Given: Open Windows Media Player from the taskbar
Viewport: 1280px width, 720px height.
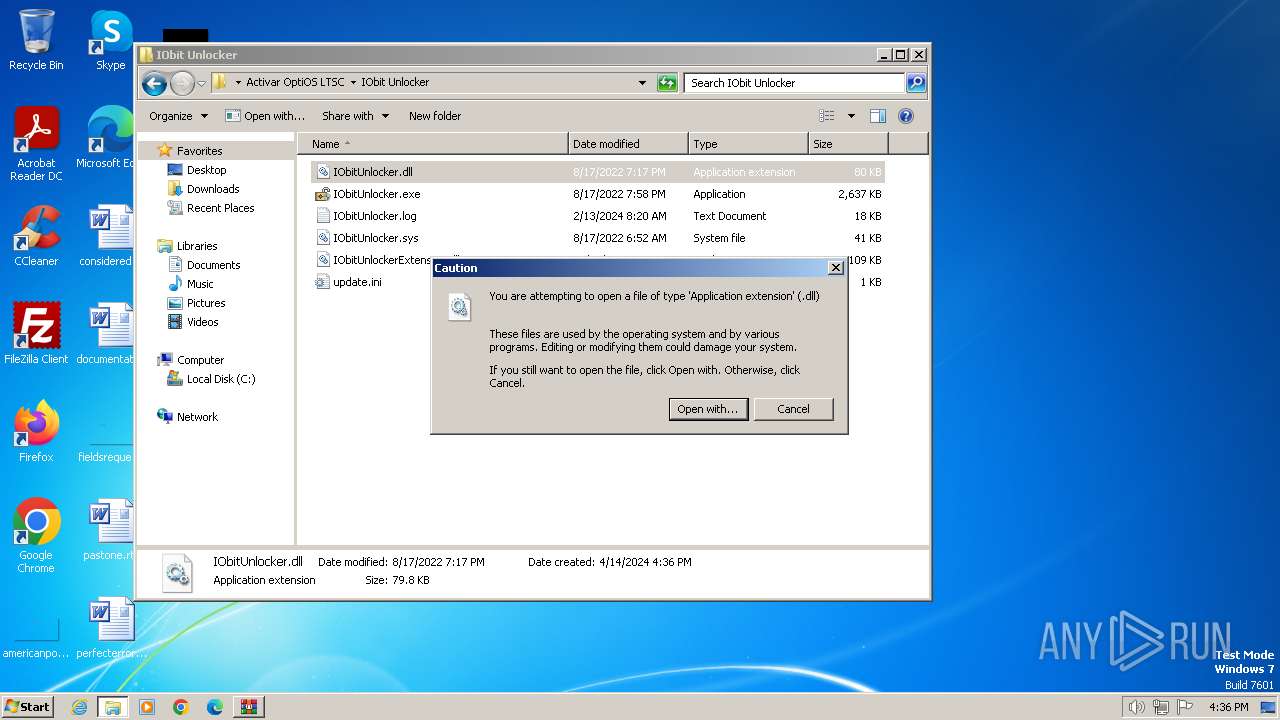Looking at the screenshot, I should pyautogui.click(x=147, y=707).
